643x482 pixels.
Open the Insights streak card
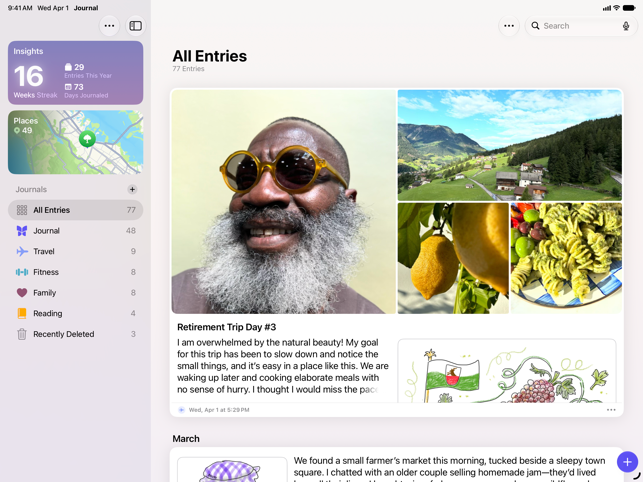click(x=75, y=73)
